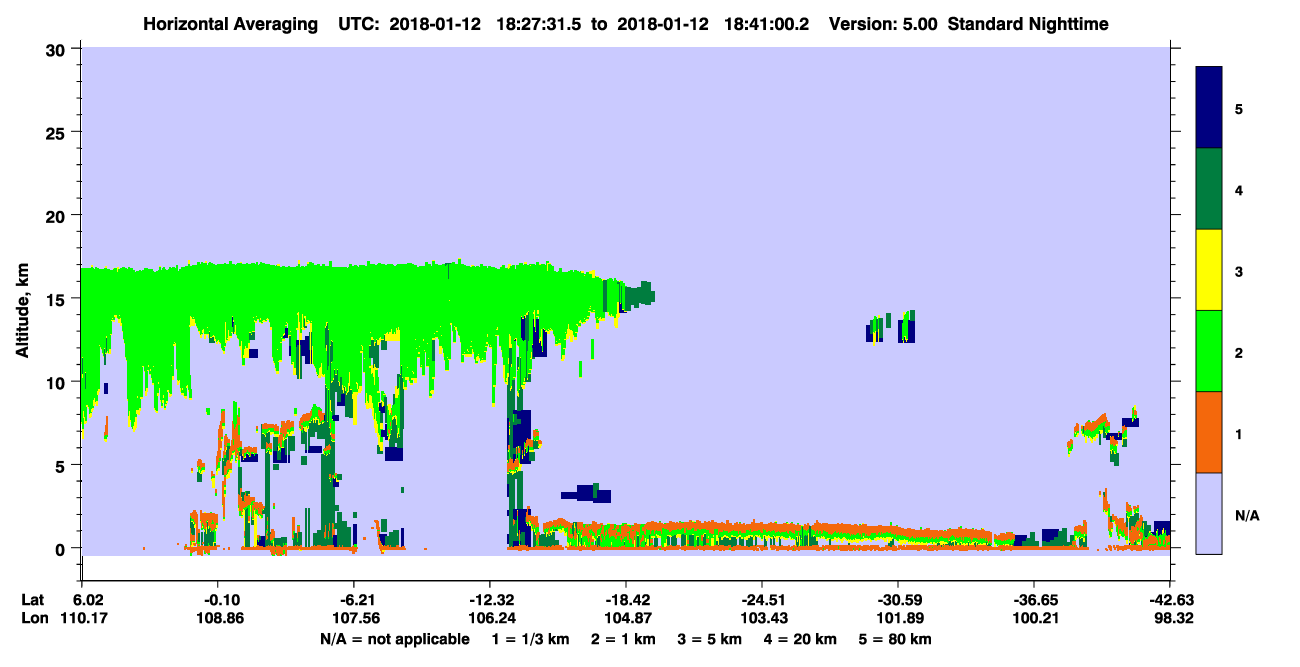Click legend text '4 = 20 km'

pos(802,639)
